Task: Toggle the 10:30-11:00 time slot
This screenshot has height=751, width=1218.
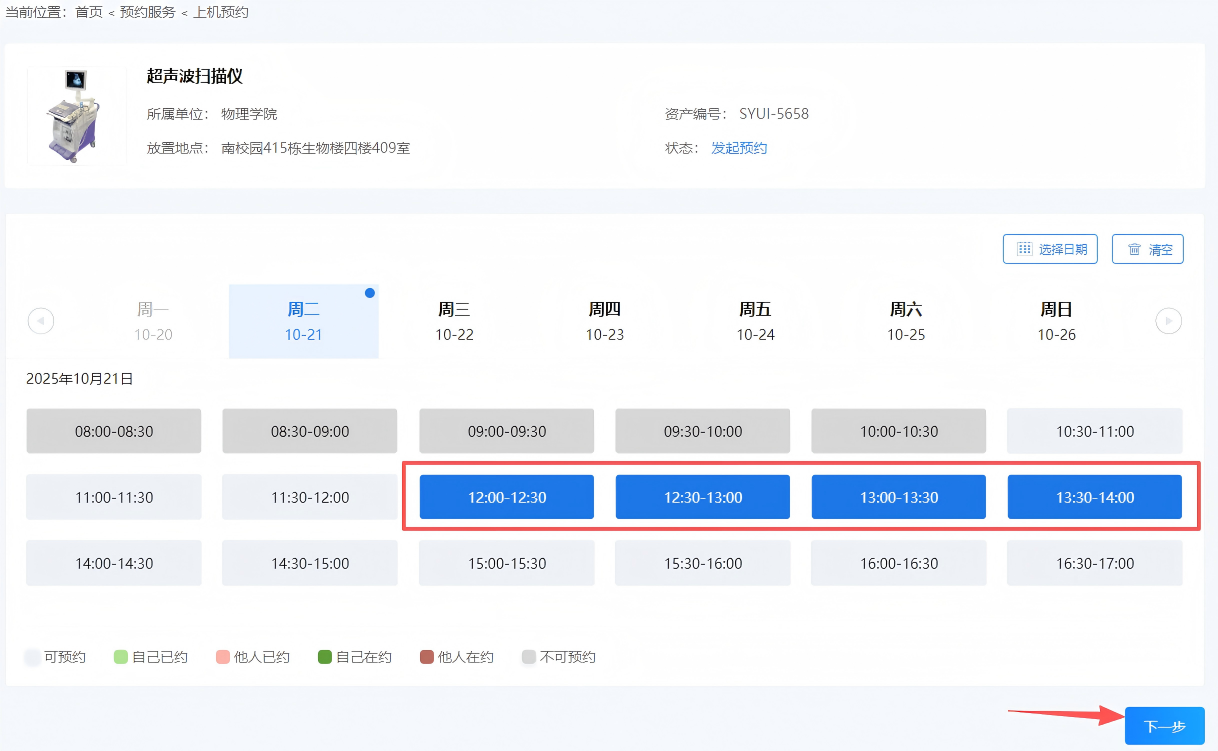Action: pyautogui.click(x=1094, y=431)
